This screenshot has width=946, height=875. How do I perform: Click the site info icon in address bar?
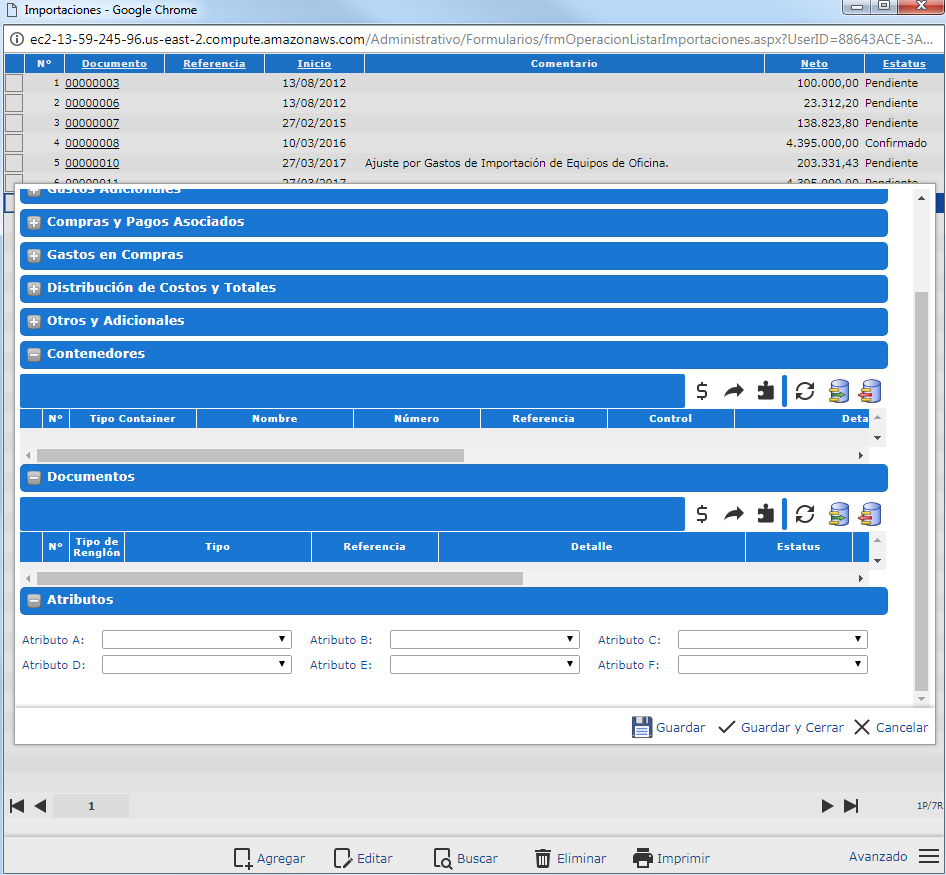tap(17, 39)
